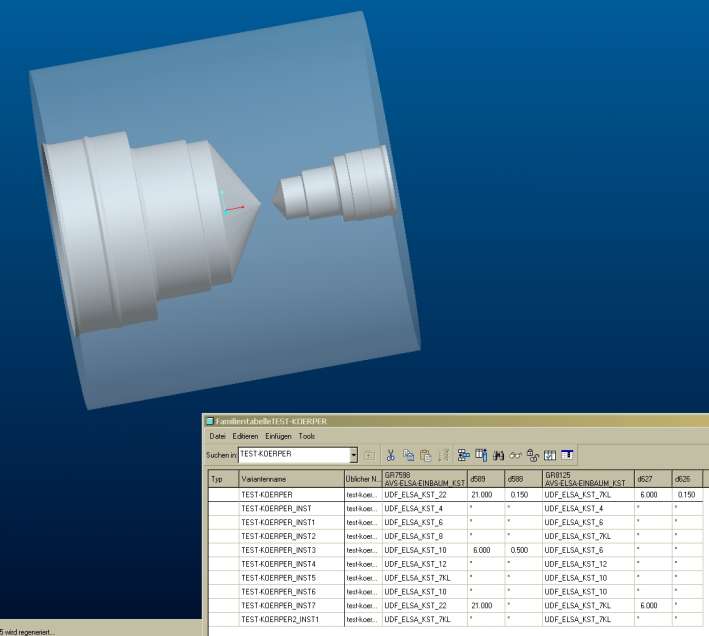Click the grayed go-up-level icon
Image resolution: width=709 pixels, height=636 pixels.
(370, 455)
